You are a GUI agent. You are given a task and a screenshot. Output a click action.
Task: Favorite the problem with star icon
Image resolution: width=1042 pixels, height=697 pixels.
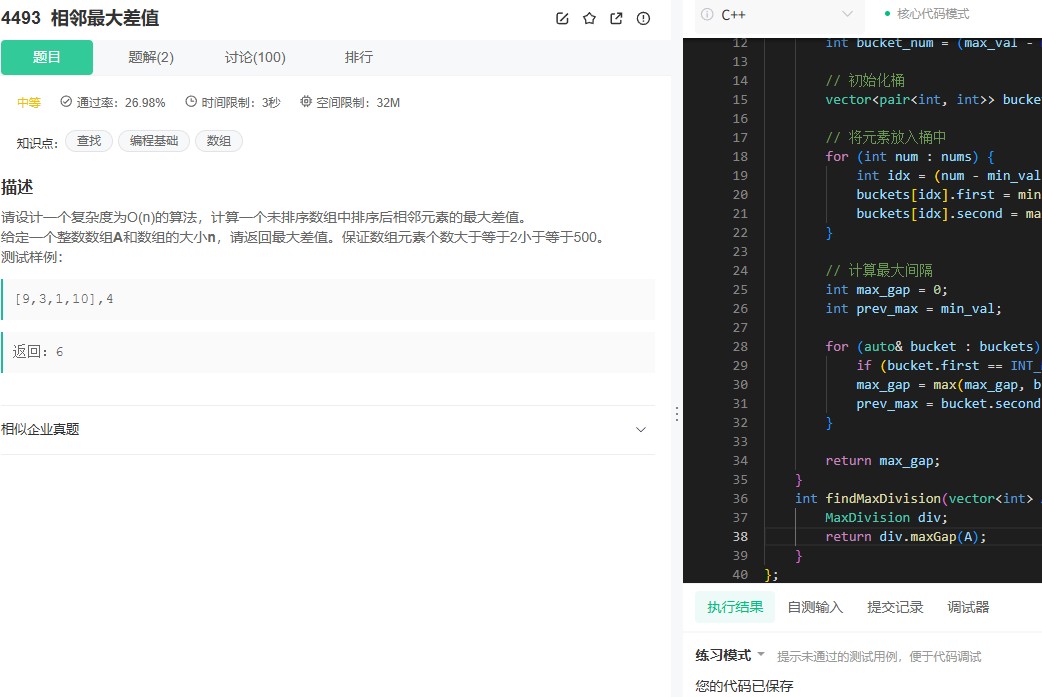(589, 19)
